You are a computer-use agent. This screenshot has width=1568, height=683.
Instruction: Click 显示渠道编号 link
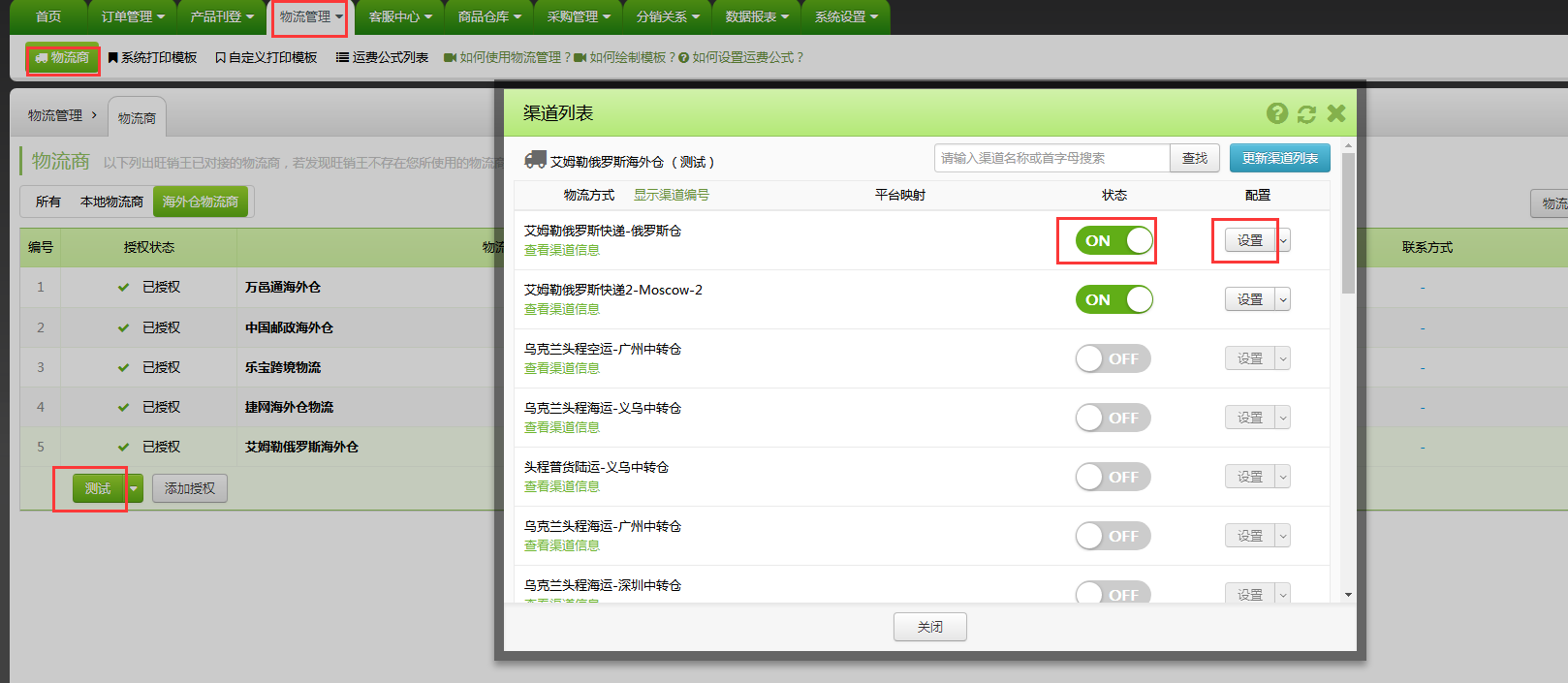click(672, 195)
